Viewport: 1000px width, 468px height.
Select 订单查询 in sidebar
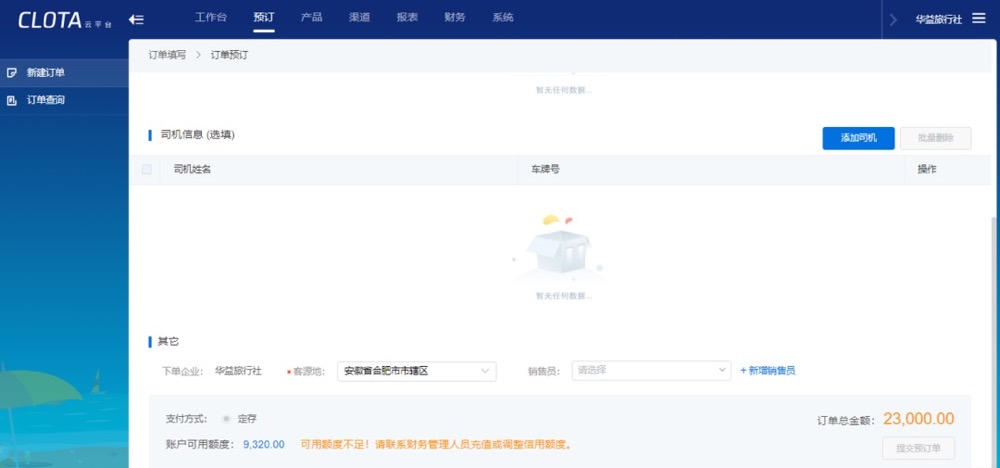64,100
